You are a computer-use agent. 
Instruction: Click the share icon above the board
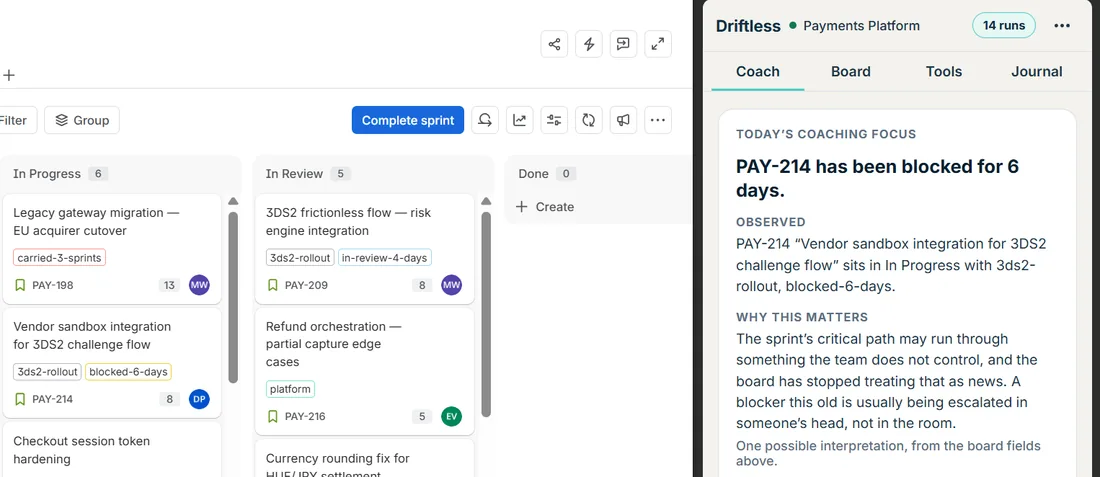(554, 44)
